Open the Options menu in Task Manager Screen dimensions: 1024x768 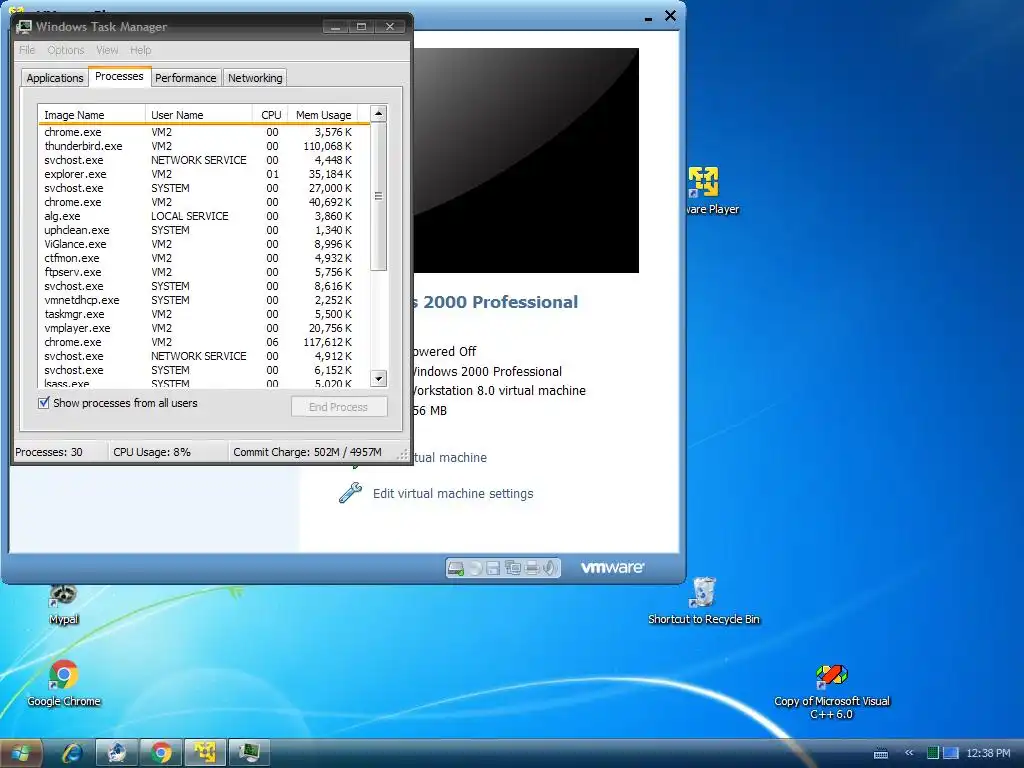(65, 50)
